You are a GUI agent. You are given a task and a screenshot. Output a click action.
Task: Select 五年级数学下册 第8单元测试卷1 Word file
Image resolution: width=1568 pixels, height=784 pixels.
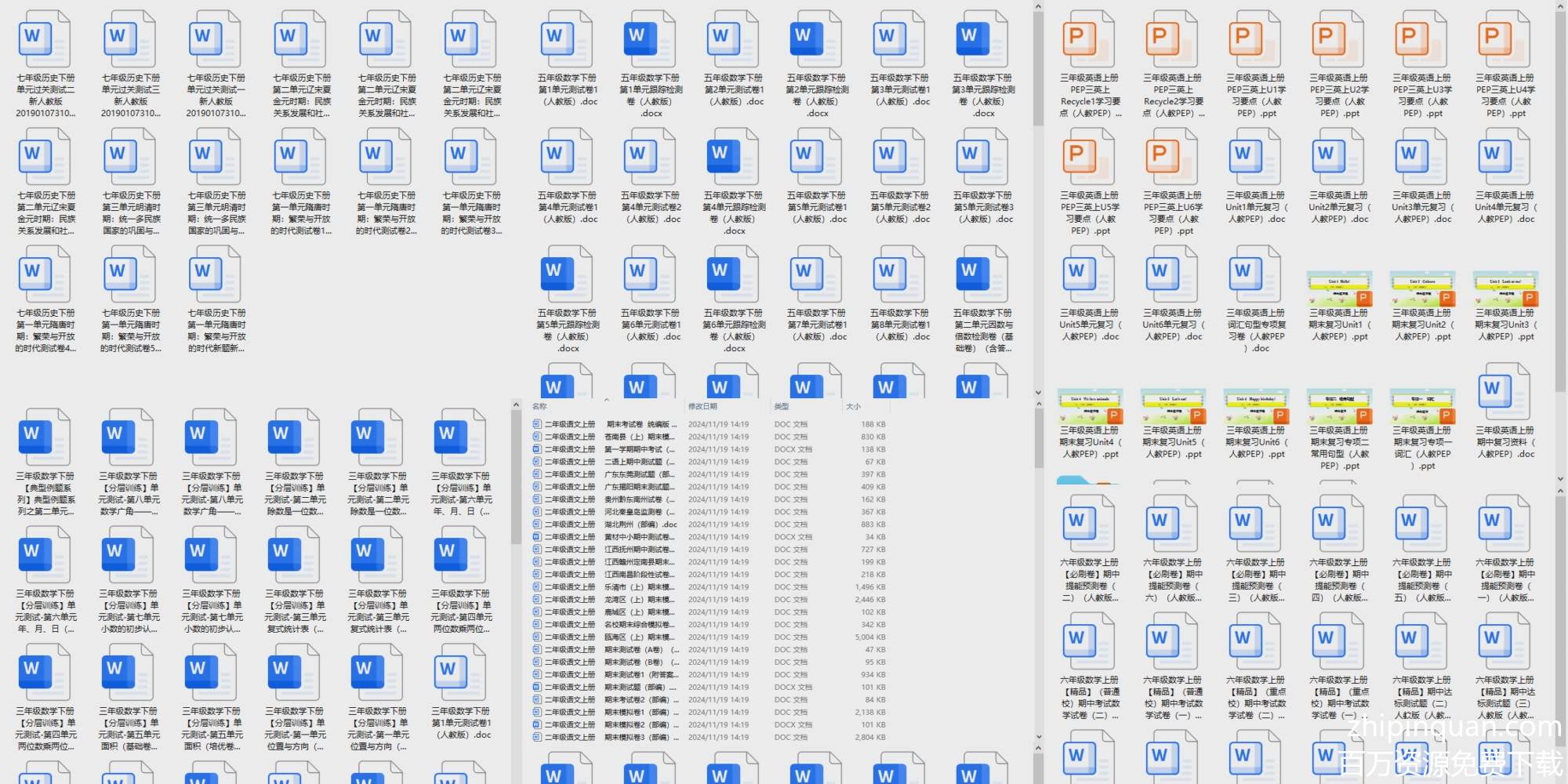point(899,274)
